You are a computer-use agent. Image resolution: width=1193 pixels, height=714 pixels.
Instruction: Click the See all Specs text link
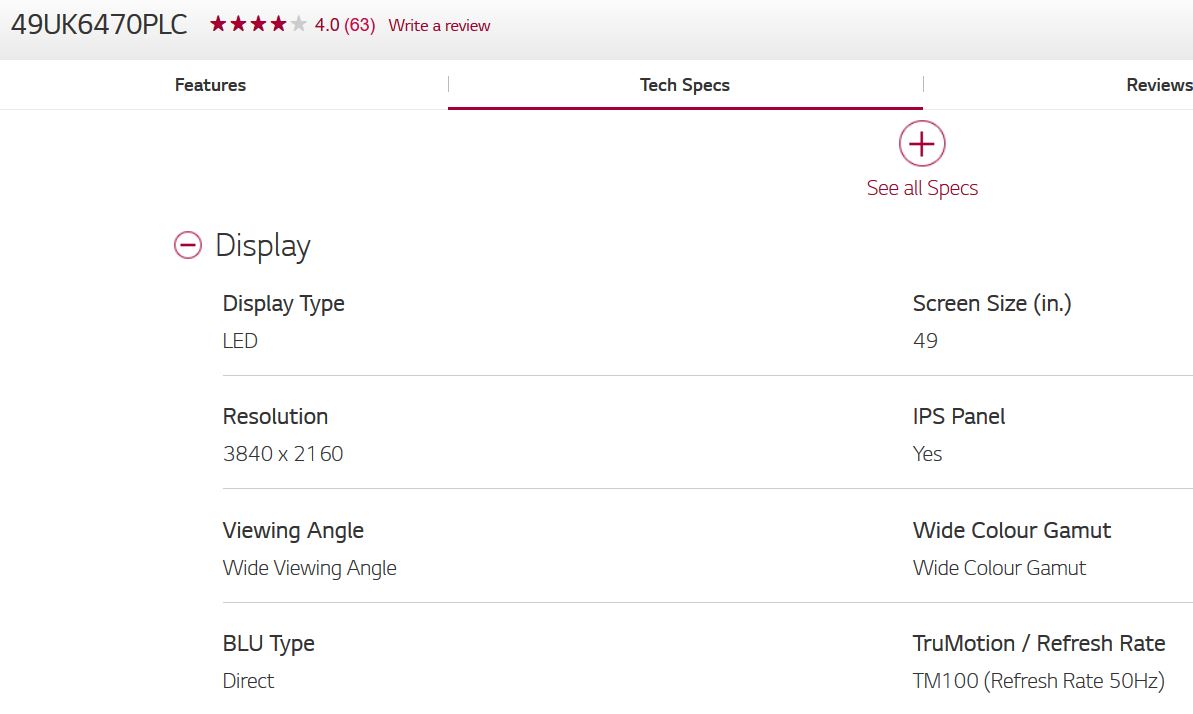click(922, 188)
